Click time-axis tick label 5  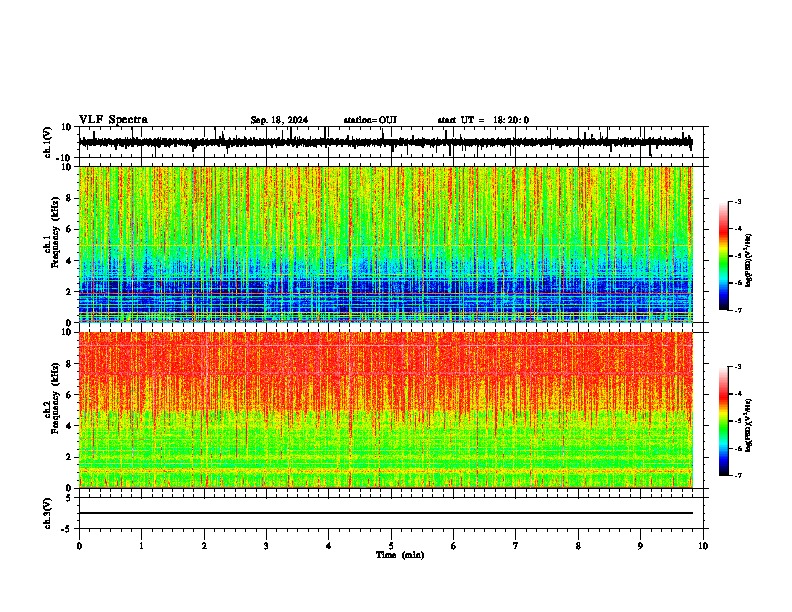point(391,546)
